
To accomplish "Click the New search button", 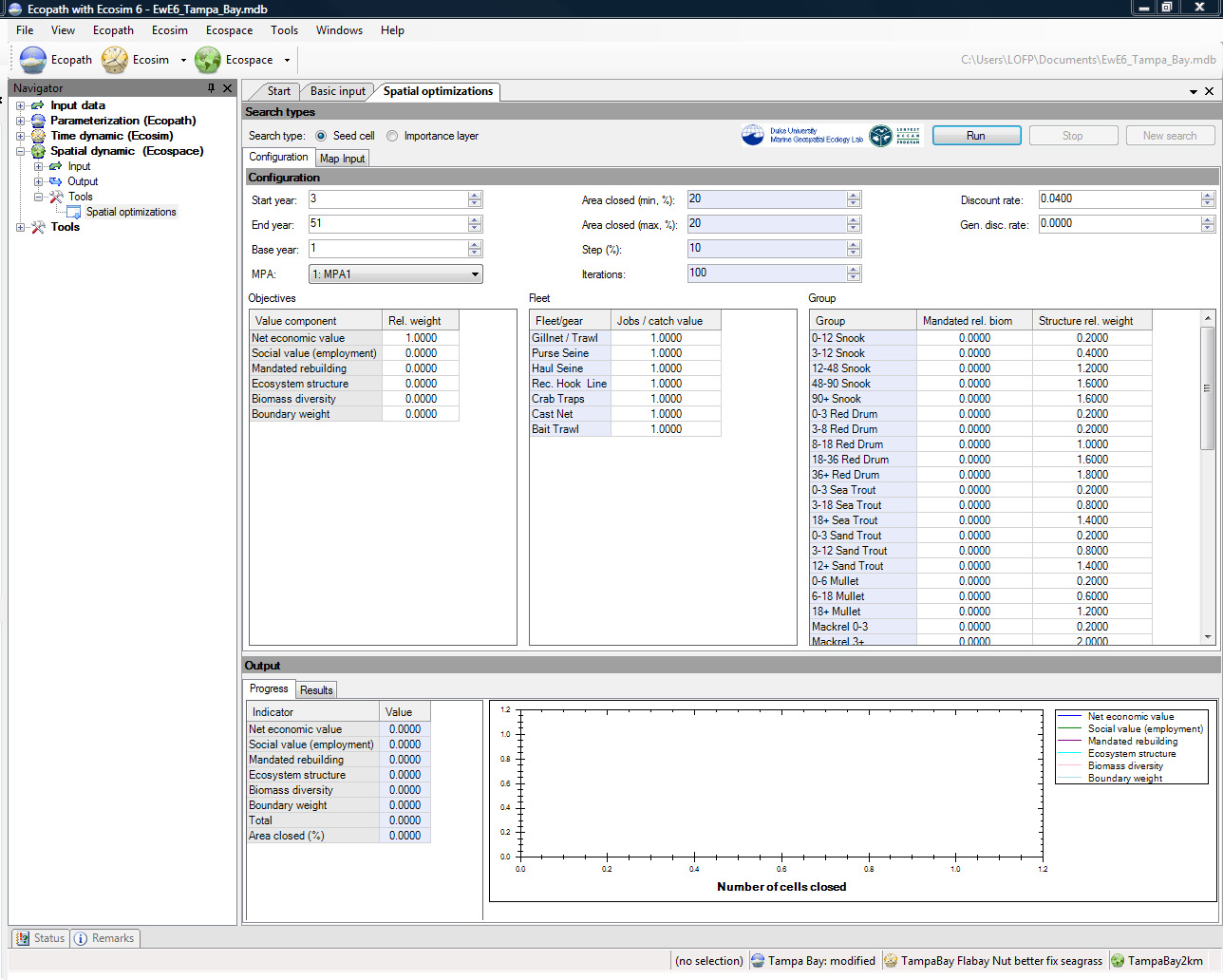I will click(x=1170, y=136).
